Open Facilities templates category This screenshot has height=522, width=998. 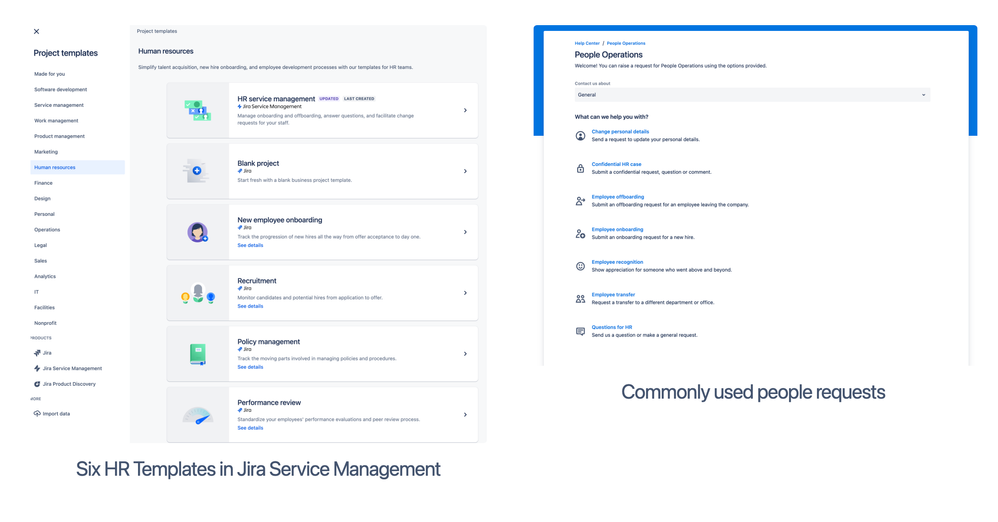coord(44,307)
